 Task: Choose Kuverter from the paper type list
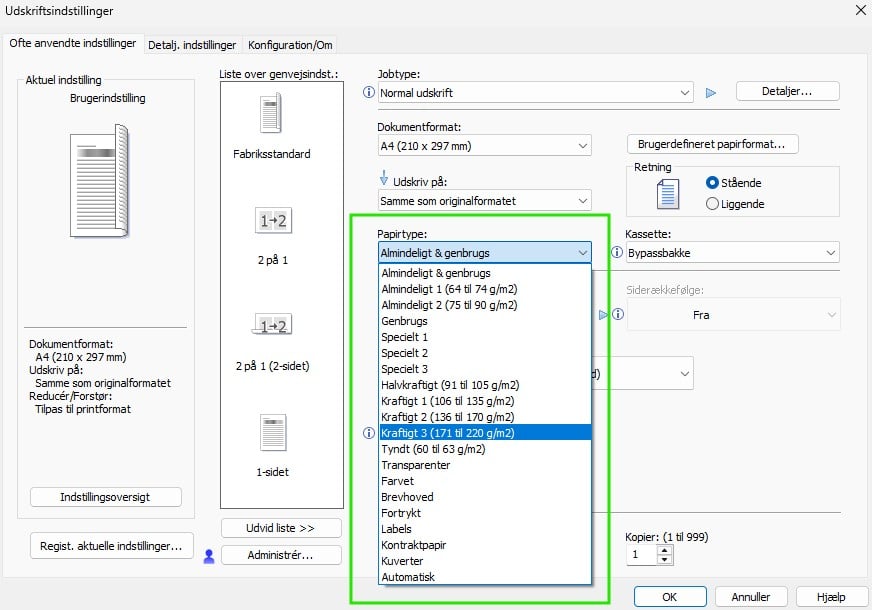pos(403,561)
